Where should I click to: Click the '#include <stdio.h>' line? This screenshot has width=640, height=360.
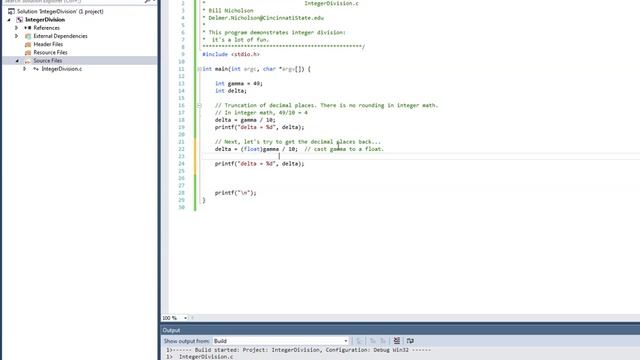(231, 54)
